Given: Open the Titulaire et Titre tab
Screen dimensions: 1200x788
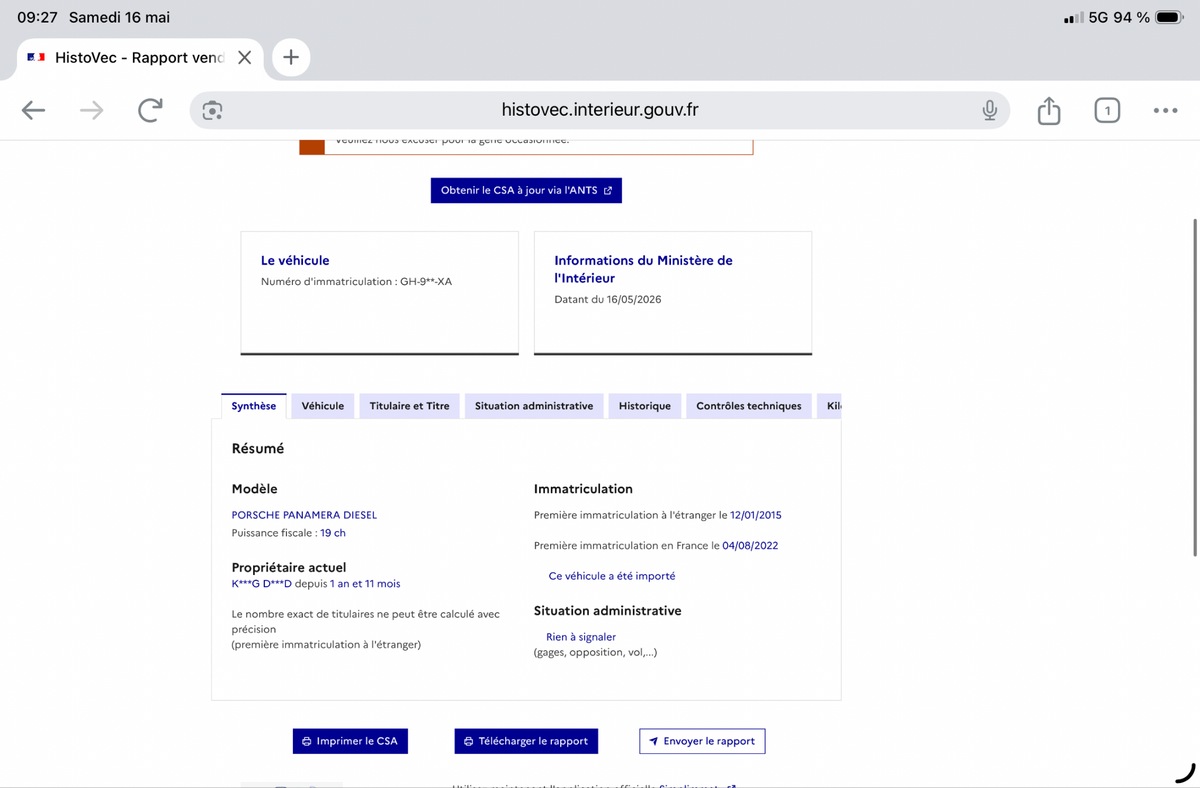Looking at the screenshot, I should tap(410, 406).
